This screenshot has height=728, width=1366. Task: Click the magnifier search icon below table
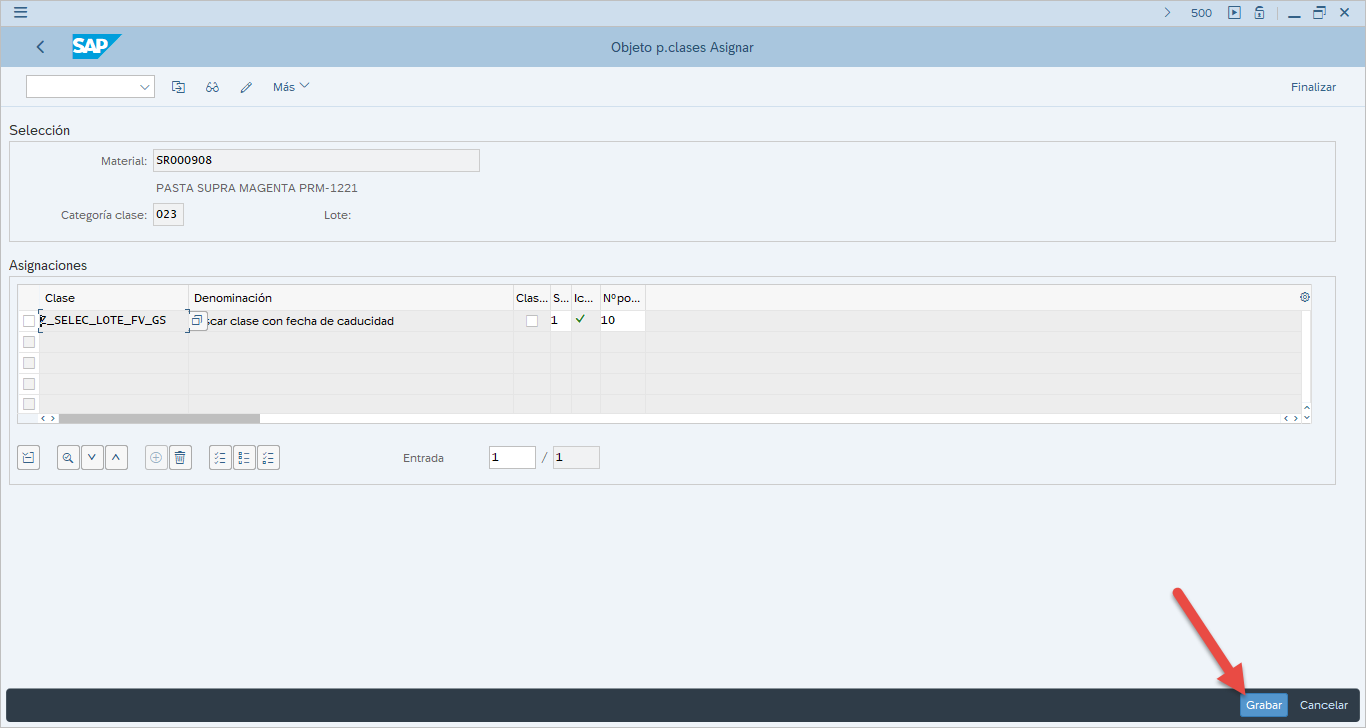click(68, 458)
